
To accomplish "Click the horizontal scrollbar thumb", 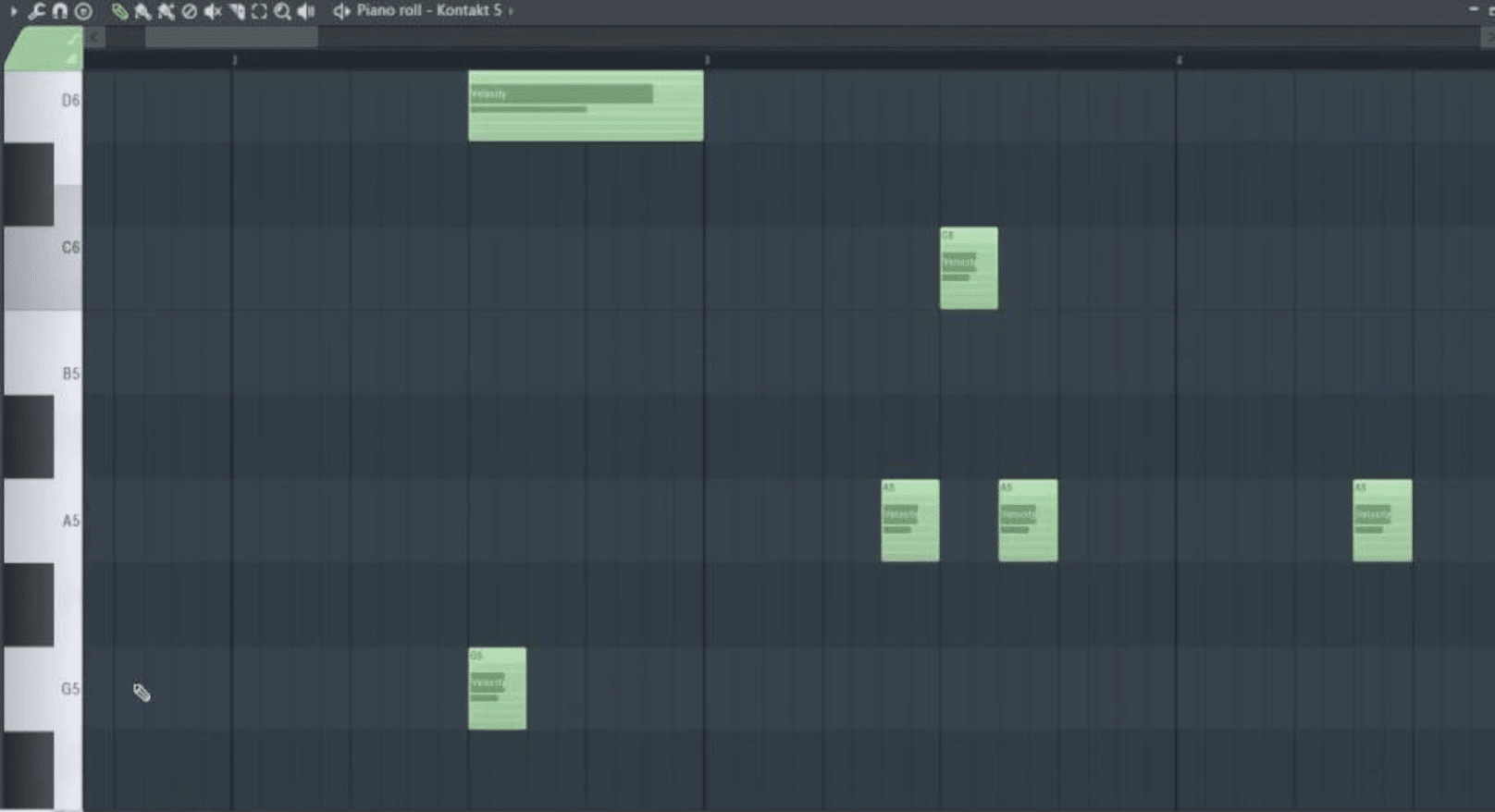I will click(x=231, y=37).
